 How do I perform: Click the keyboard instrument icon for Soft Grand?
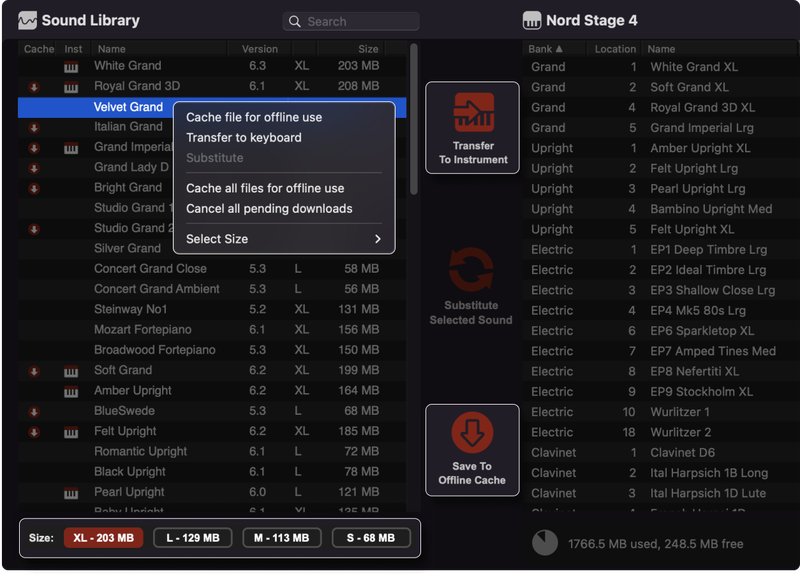[71, 371]
